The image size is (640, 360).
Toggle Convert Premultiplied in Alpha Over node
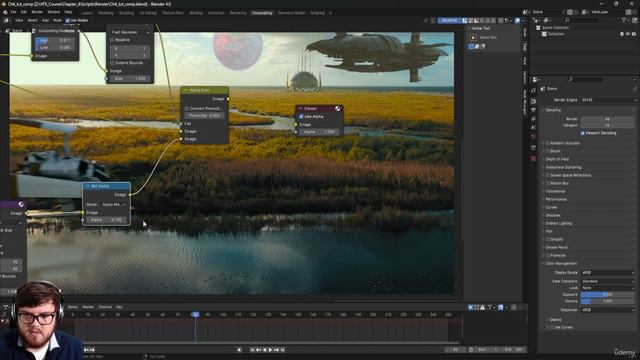[187, 109]
